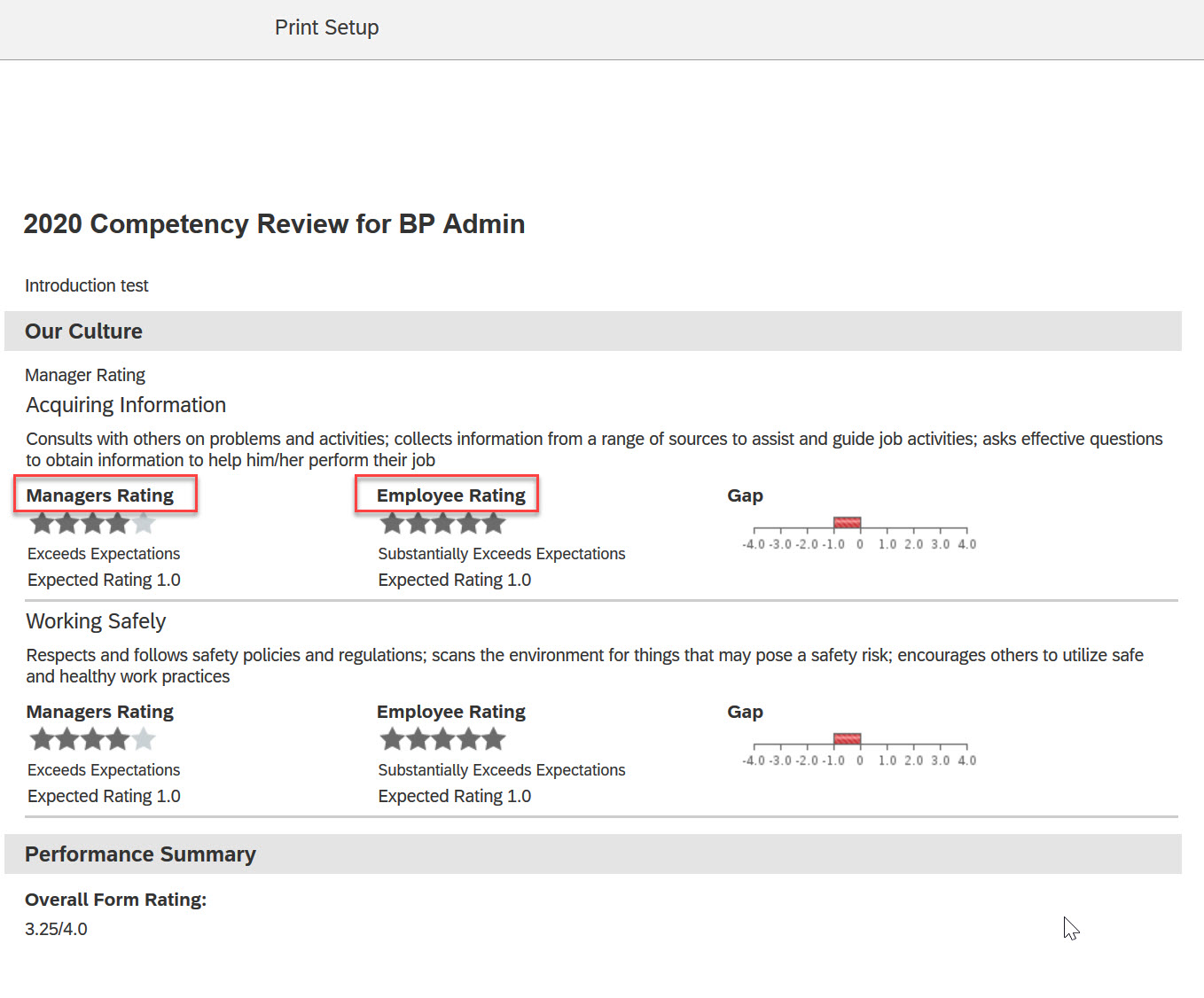This screenshot has width=1204, height=998.
Task: Click the gap chart for Acquiring Information
Action: point(859,534)
